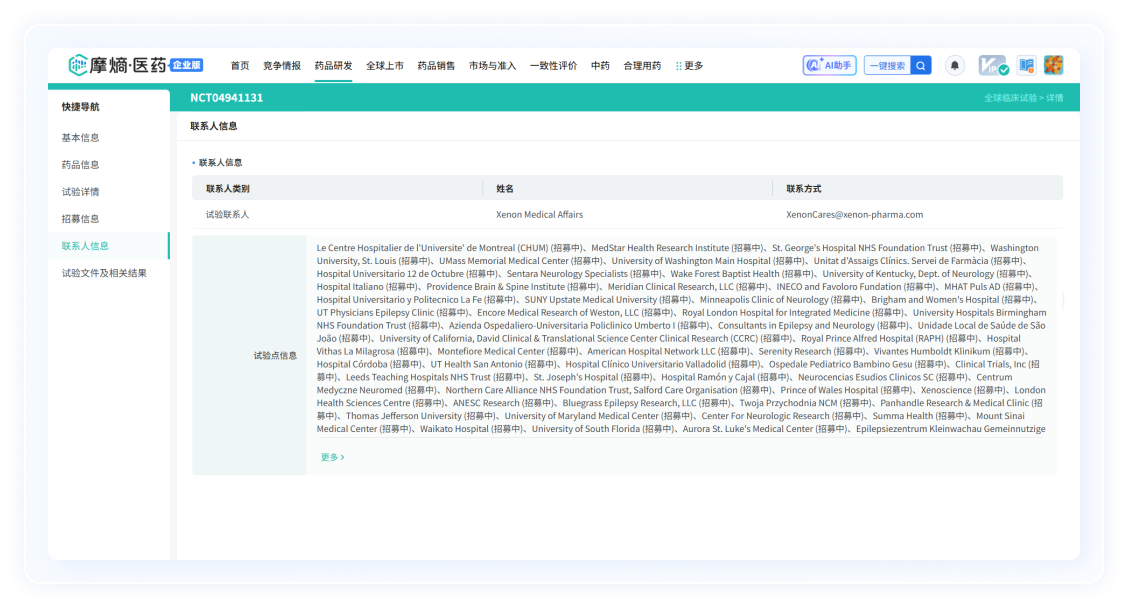Click the 试验联系人 category cell

(x=227, y=214)
